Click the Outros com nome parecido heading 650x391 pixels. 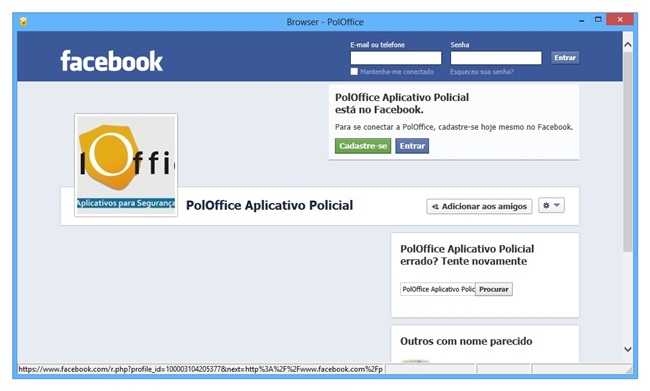(x=466, y=341)
